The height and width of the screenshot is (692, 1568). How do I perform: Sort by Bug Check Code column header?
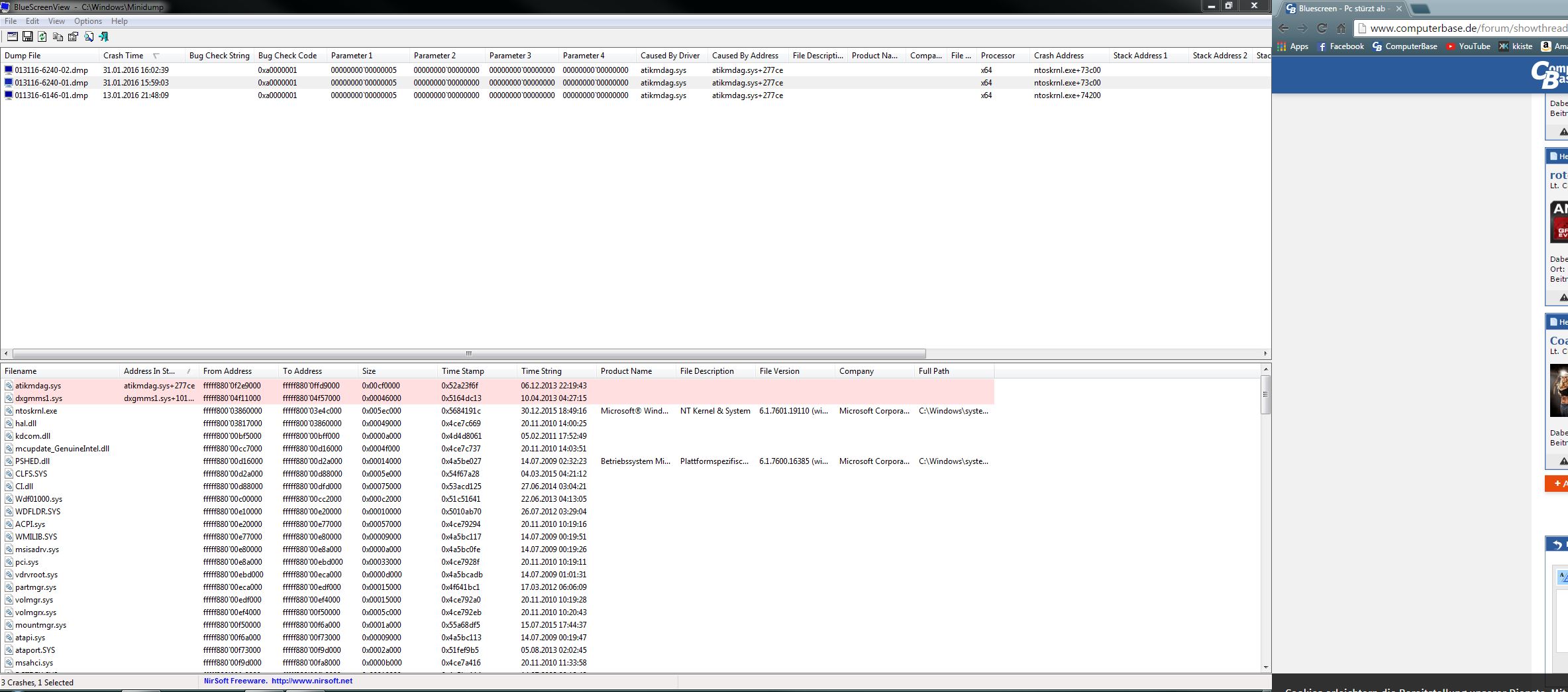point(290,56)
